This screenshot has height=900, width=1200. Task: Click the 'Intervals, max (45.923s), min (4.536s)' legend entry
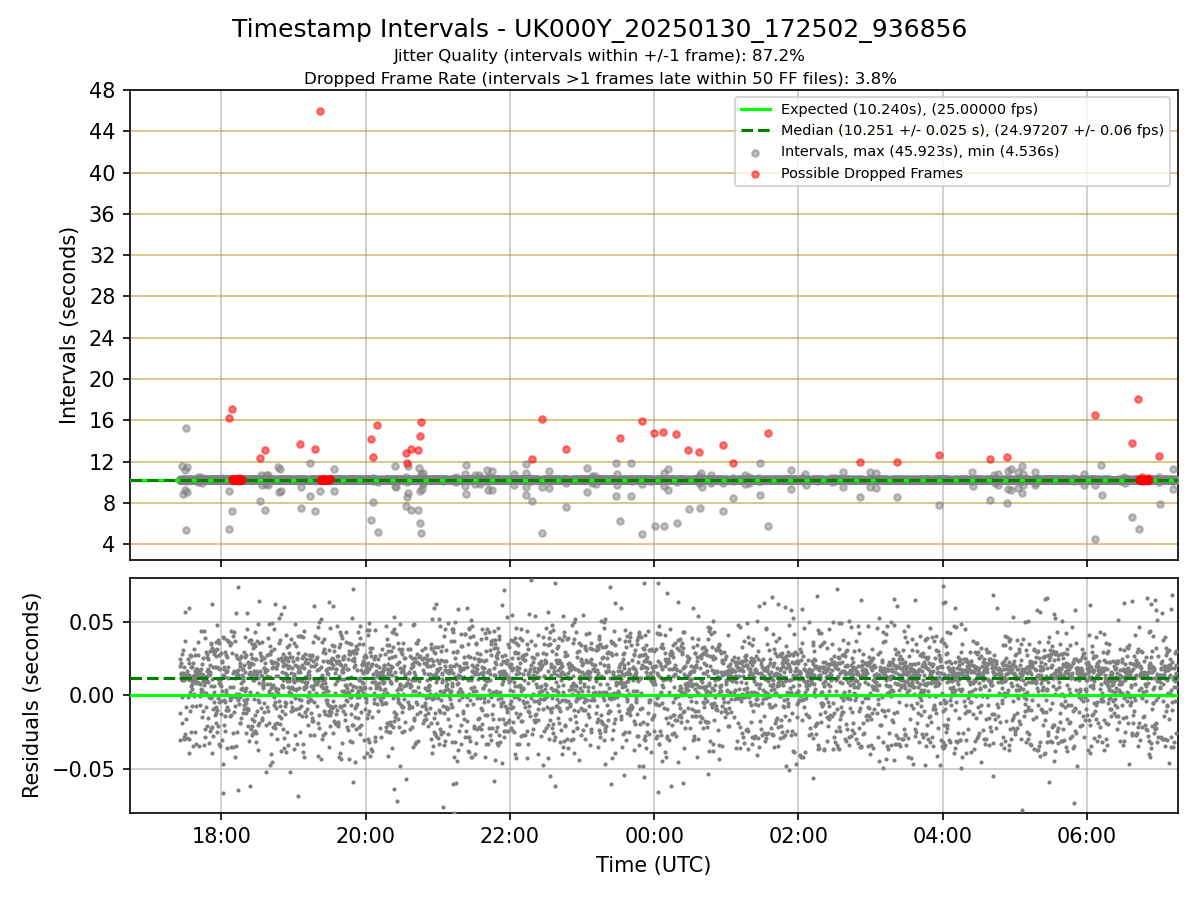pyautogui.click(x=920, y=152)
